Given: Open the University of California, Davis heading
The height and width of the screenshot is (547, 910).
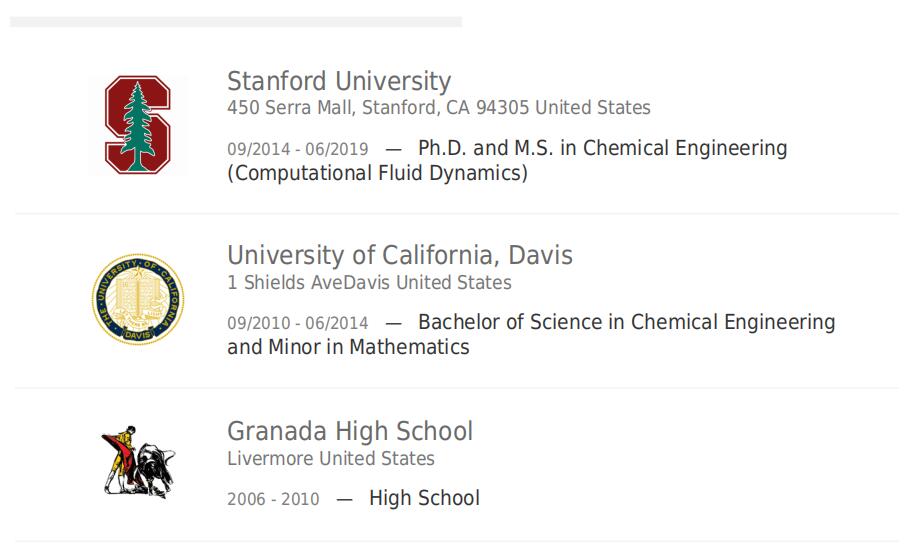Looking at the screenshot, I should tap(400, 255).
